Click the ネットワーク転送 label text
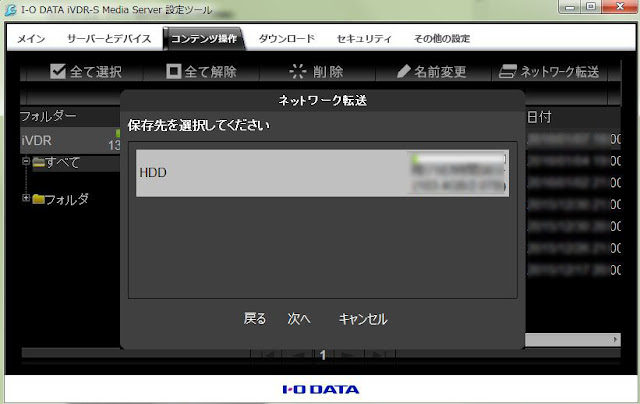640x404 pixels. click(560, 72)
